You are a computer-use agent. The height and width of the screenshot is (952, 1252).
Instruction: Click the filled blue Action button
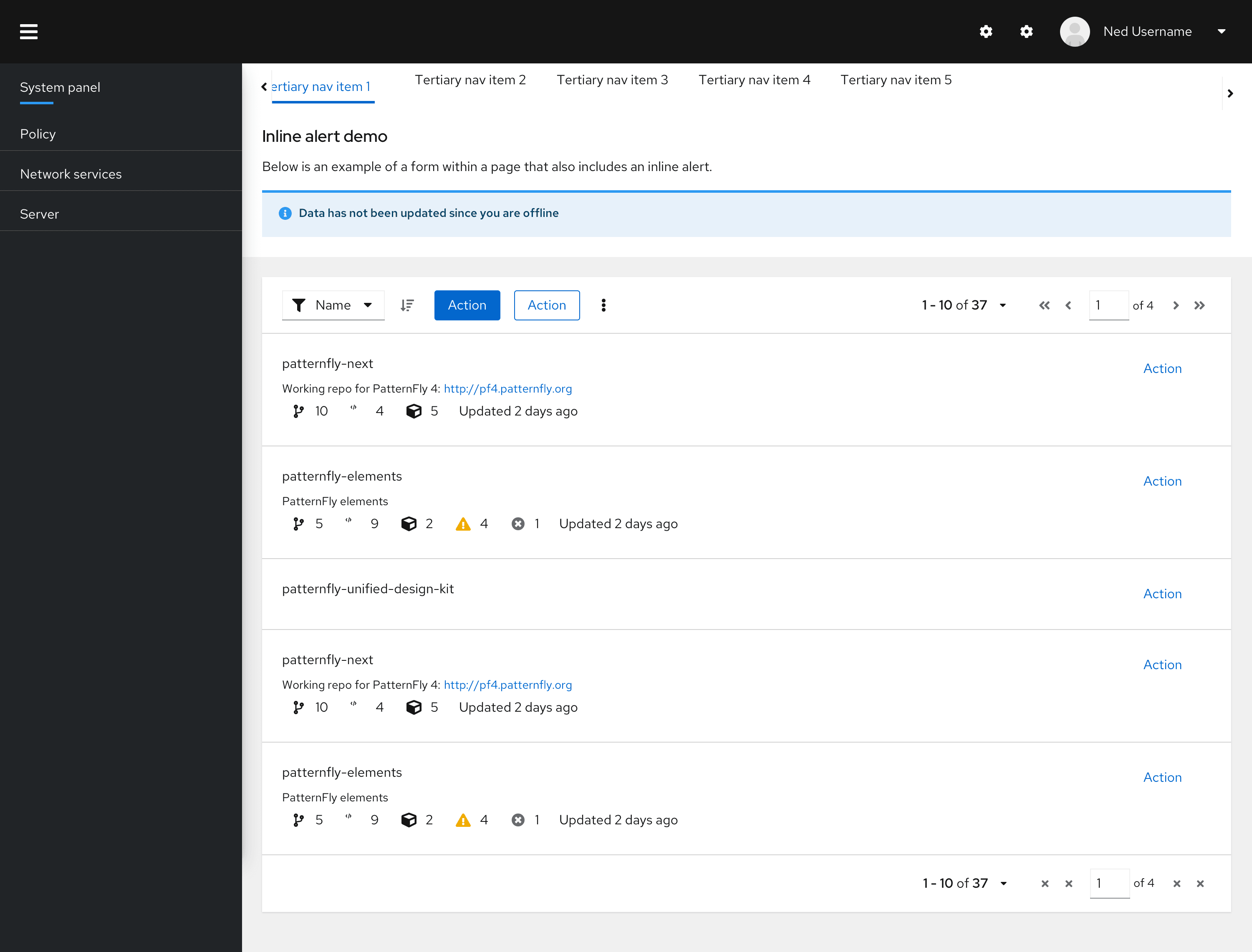click(466, 305)
